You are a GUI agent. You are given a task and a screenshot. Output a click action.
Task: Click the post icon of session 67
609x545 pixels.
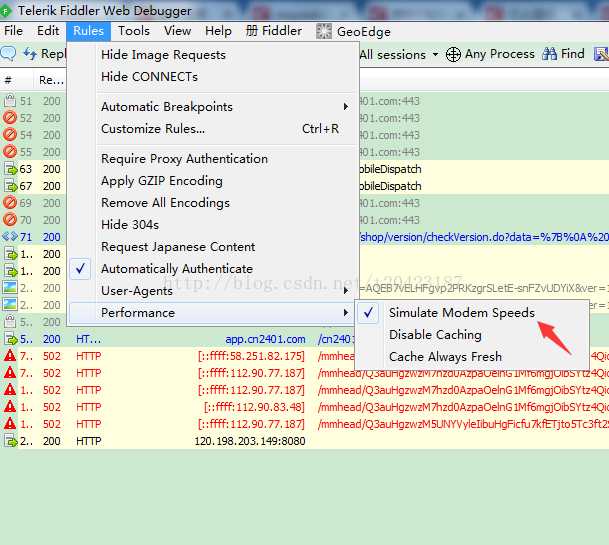tap(10, 186)
